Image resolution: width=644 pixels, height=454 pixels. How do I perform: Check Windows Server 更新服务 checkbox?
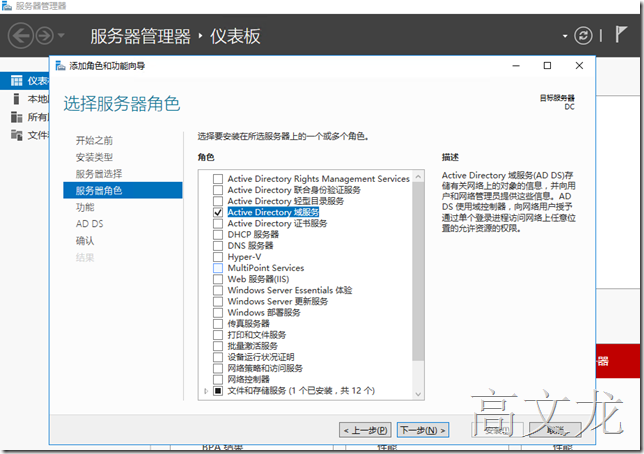[218, 301]
